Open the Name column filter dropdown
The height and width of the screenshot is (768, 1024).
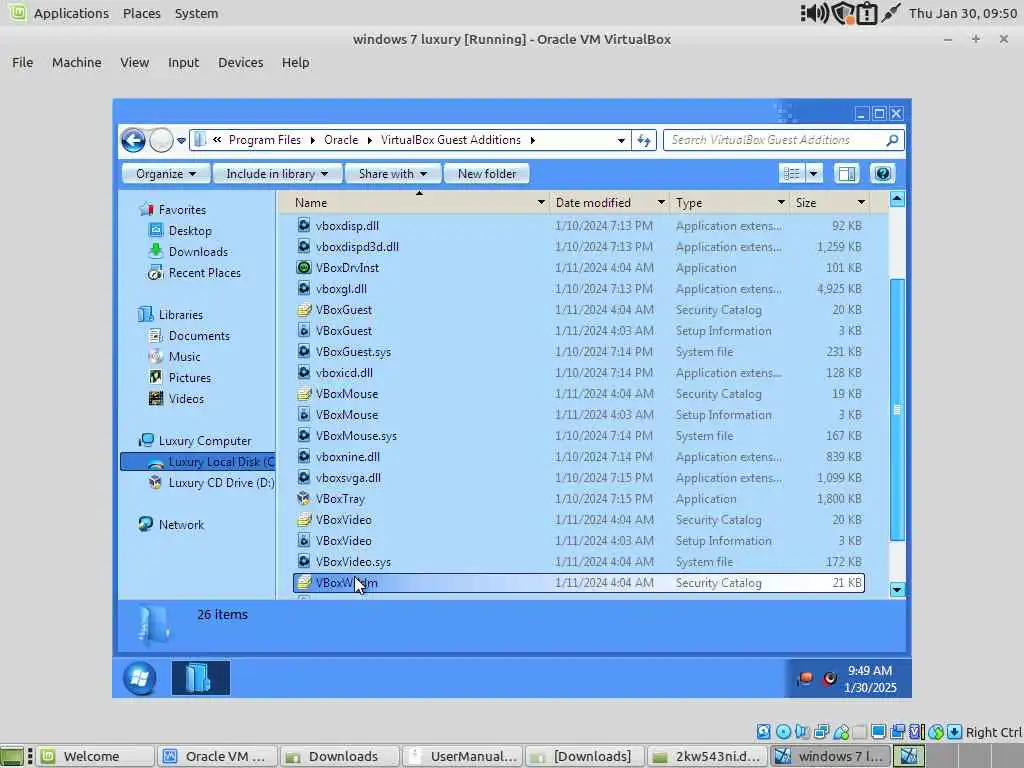click(541, 203)
